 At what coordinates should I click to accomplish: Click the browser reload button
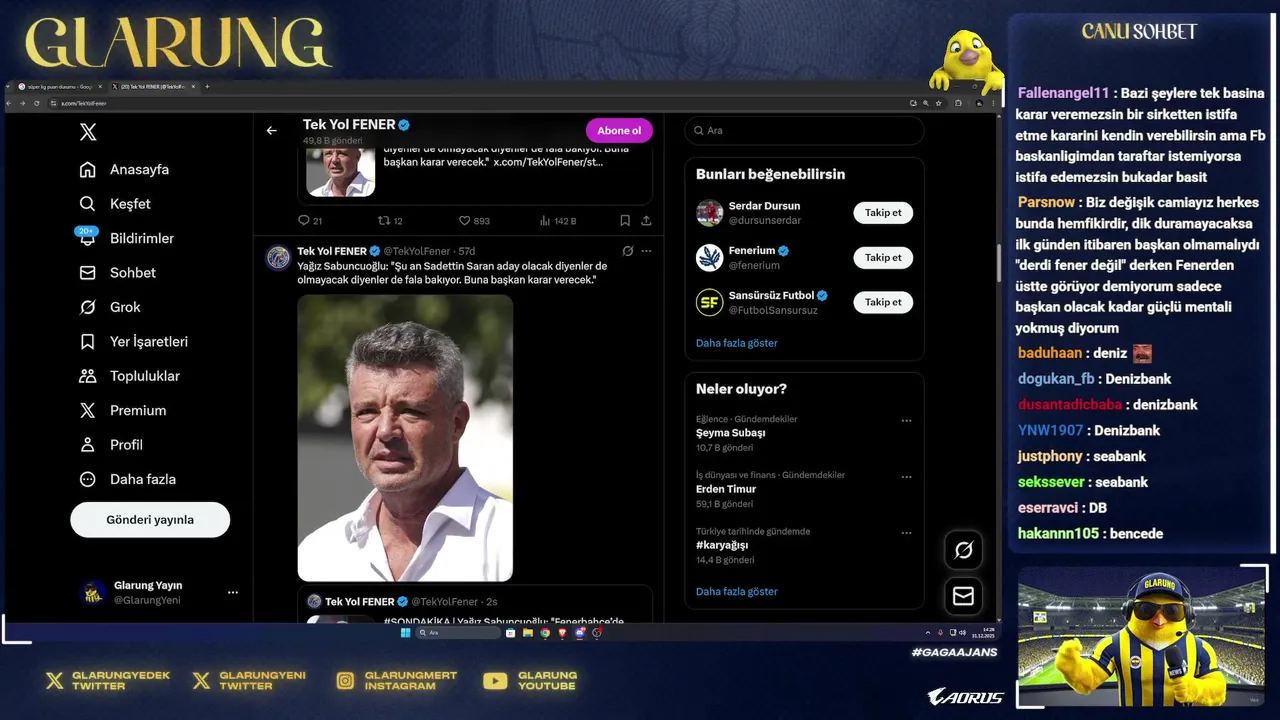coord(37,103)
